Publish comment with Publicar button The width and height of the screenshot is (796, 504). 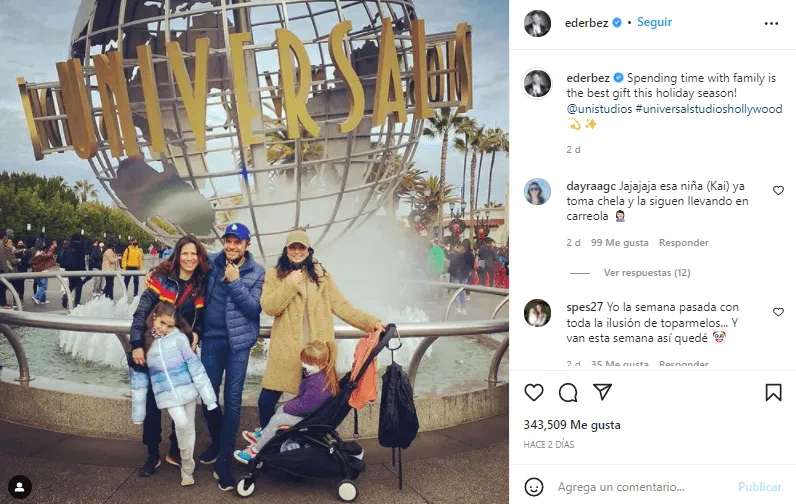click(x=759, y=487)
